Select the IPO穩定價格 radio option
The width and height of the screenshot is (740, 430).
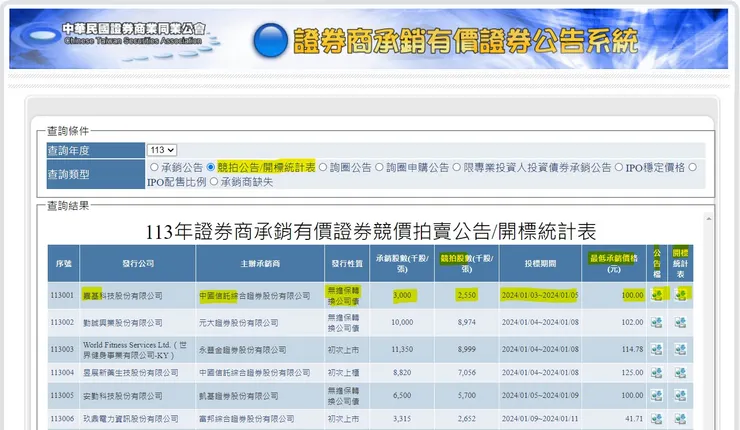tap(619, 167)
